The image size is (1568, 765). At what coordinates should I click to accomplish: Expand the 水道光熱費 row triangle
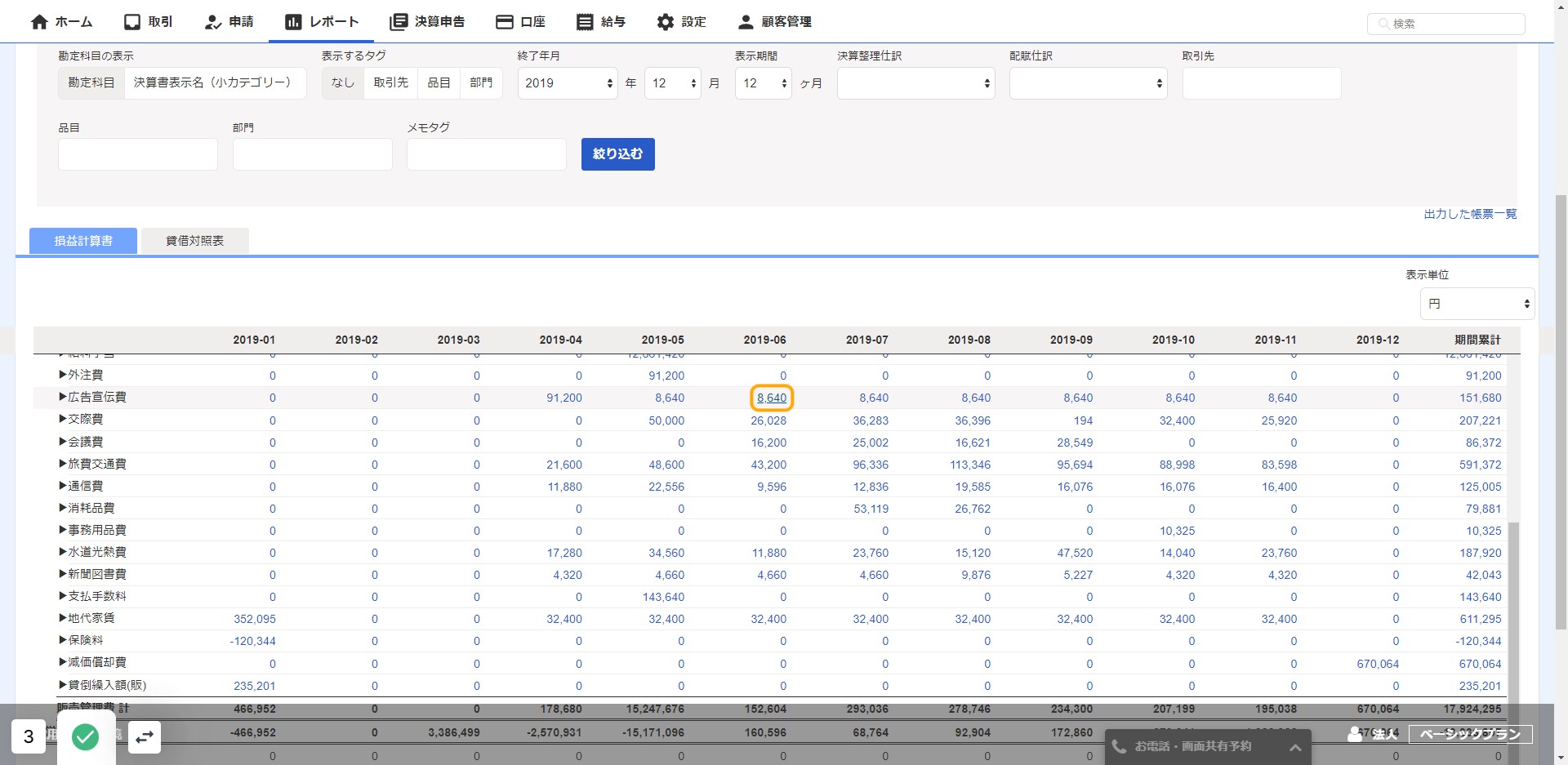tap(63, 552)
